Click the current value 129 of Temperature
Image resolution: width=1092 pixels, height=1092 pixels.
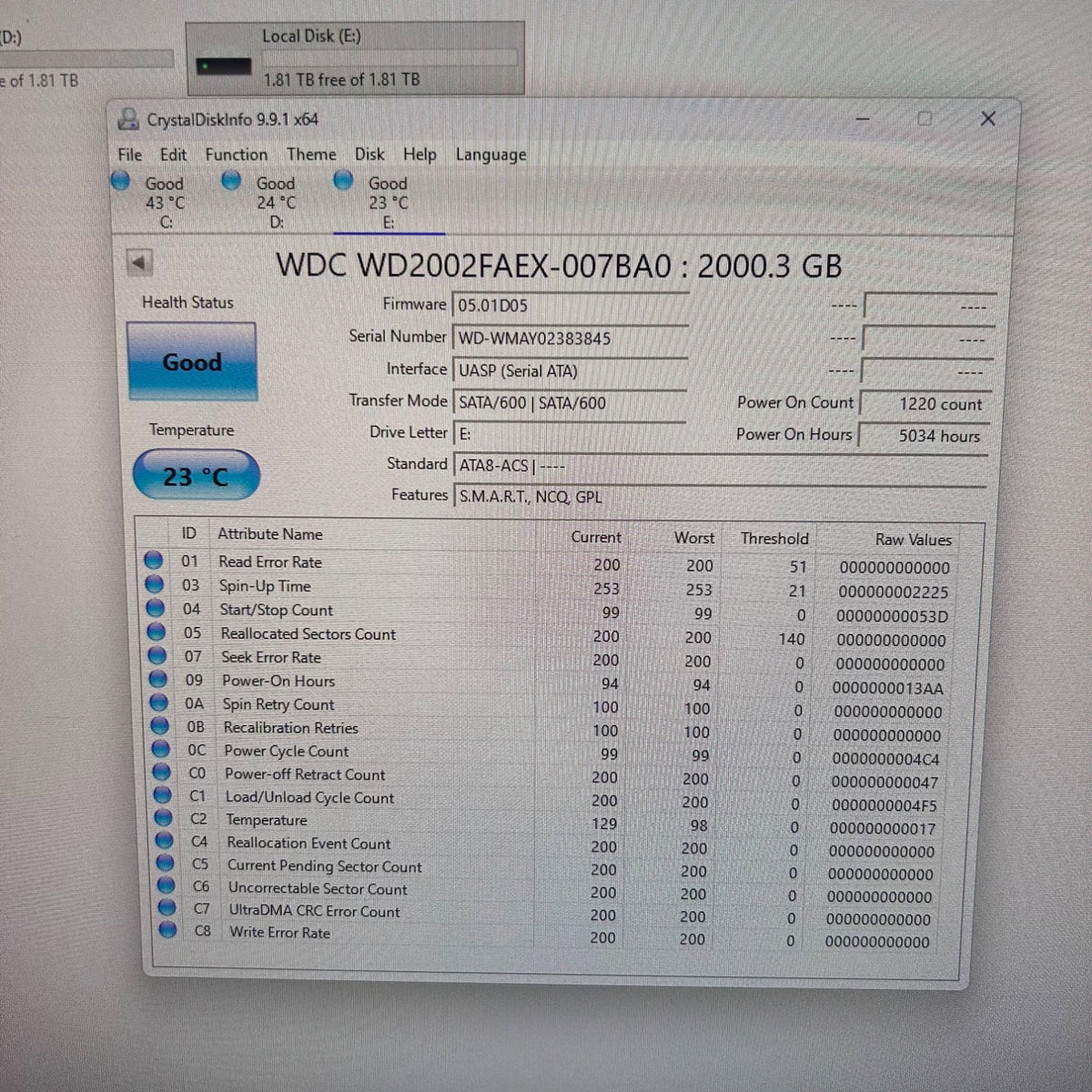(603, 824)
